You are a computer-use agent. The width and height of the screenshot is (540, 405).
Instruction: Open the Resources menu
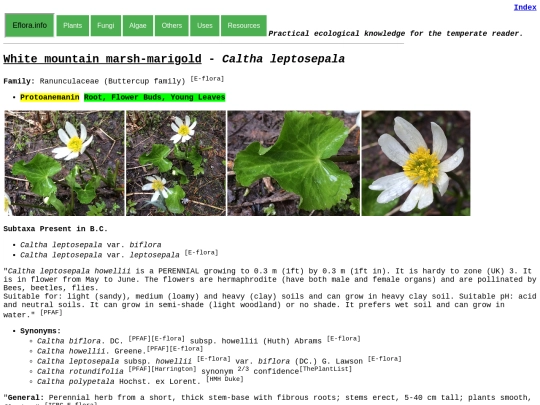point(244,25)
